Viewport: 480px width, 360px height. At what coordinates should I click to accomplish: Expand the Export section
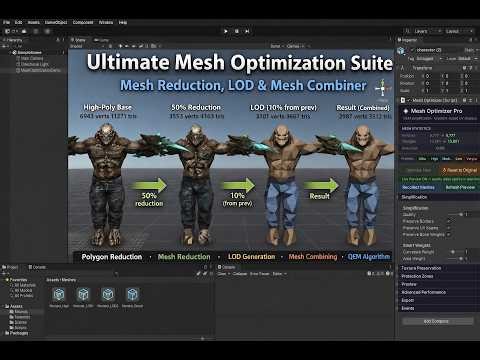click(439, 300)
